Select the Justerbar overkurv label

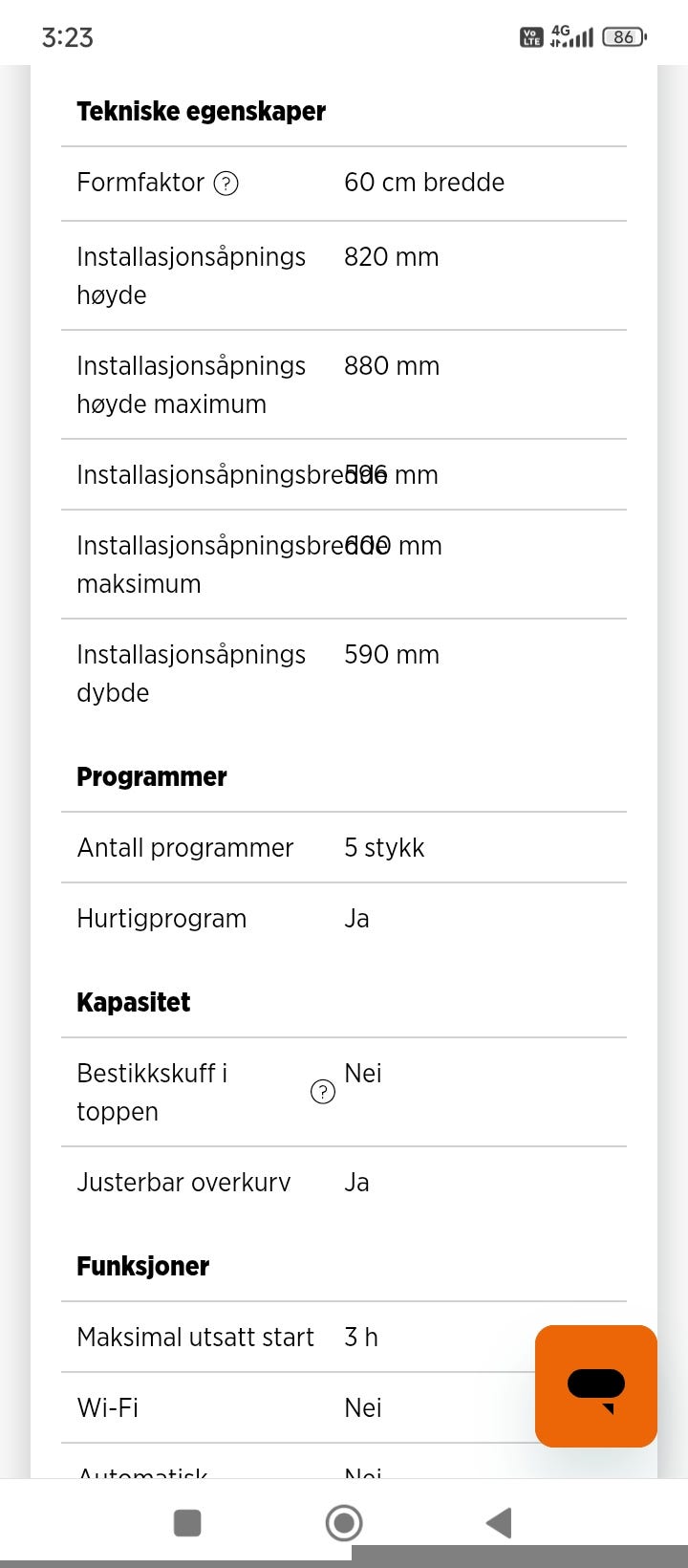(x=183, y=1183)
